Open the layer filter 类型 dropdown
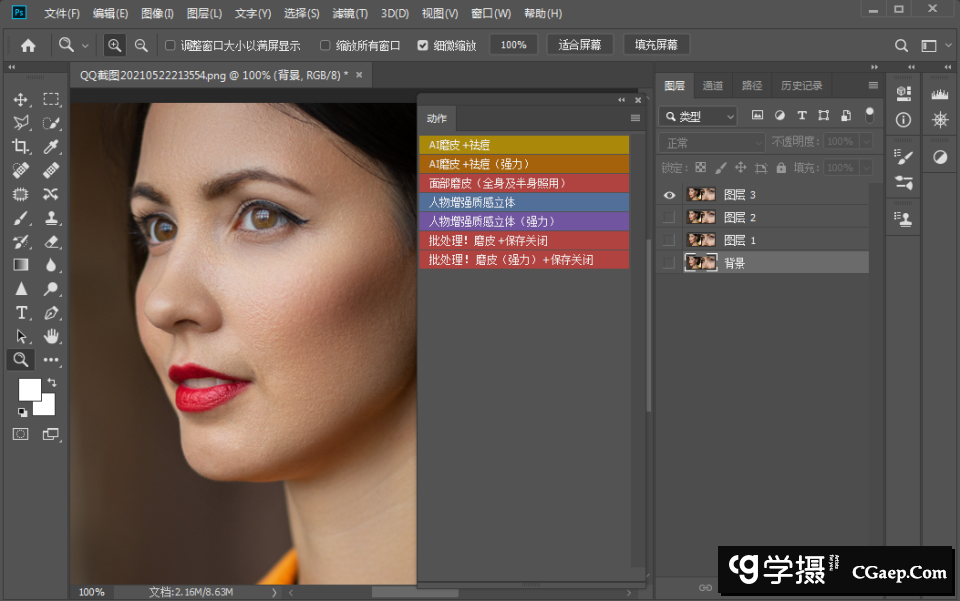 click(698, 116)
